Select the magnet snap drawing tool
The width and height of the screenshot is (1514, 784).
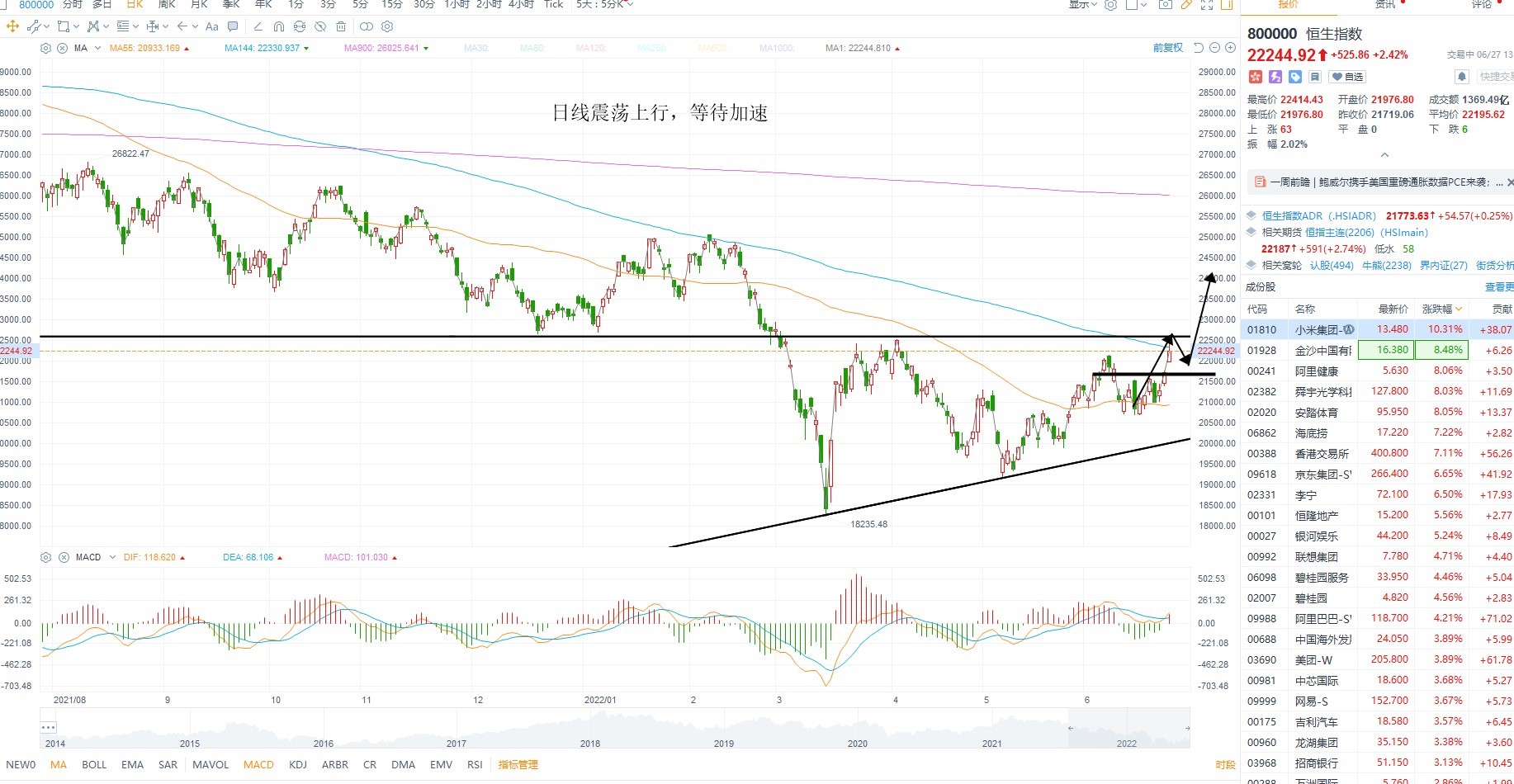pos(278,26)
